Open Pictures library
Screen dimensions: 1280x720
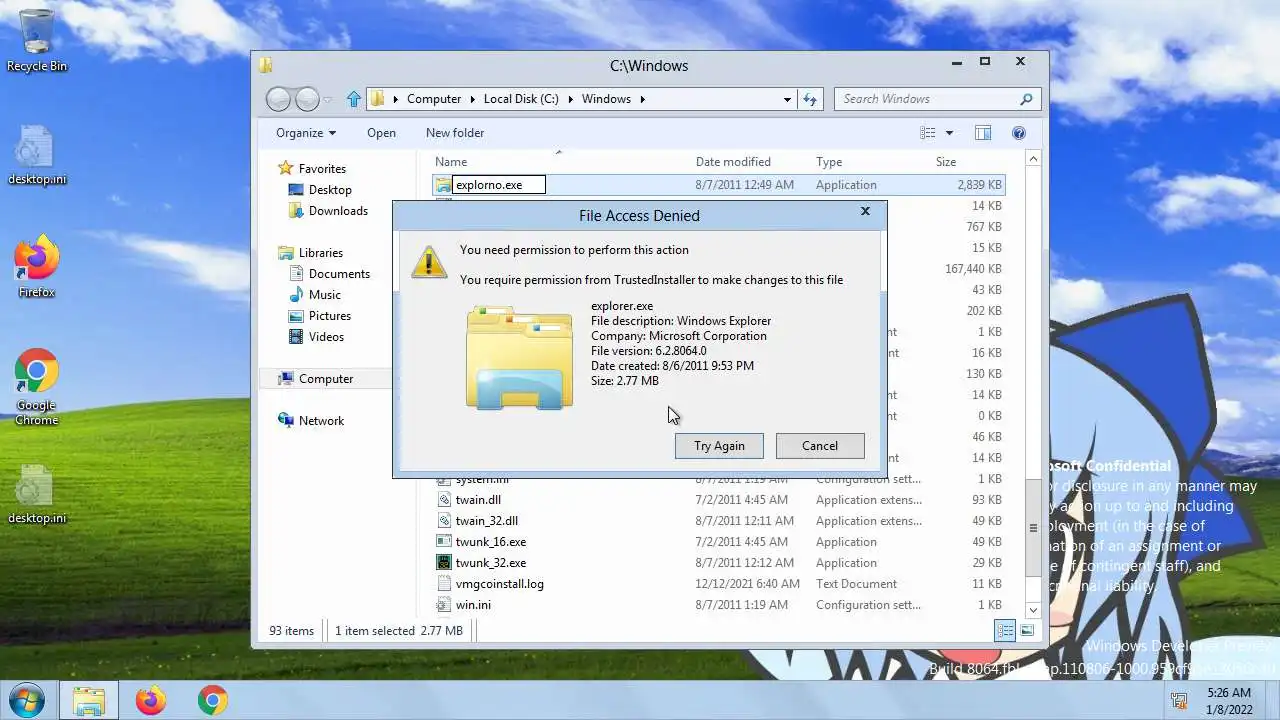click(330, 316)
